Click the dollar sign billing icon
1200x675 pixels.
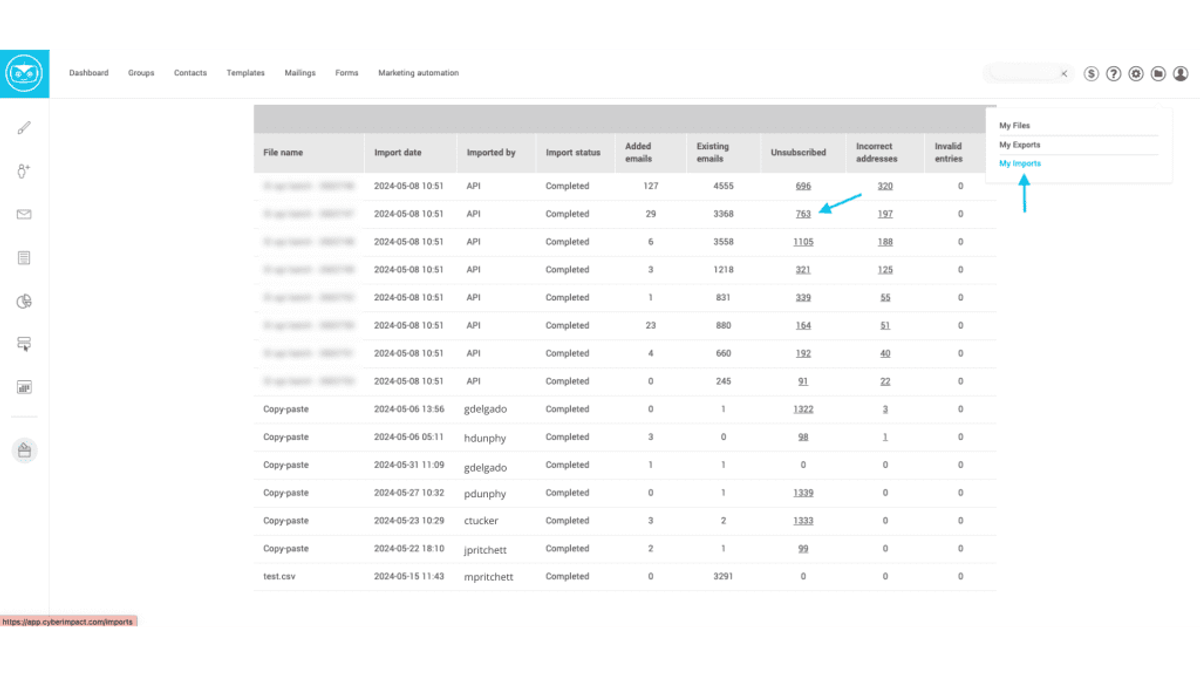pyautogui.click(x=1091, y=74)
